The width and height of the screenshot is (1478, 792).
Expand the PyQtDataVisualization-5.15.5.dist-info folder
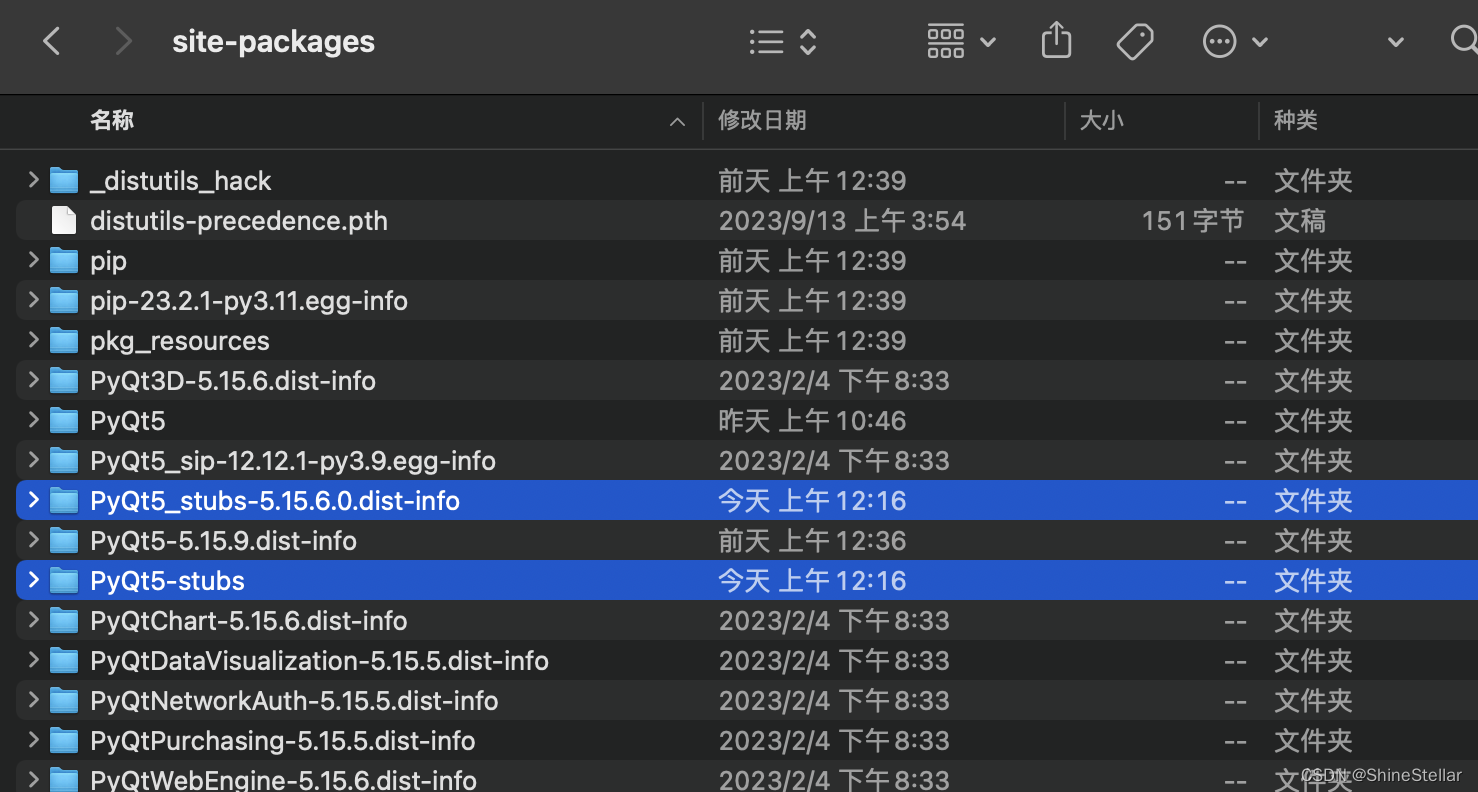[33, 660]
